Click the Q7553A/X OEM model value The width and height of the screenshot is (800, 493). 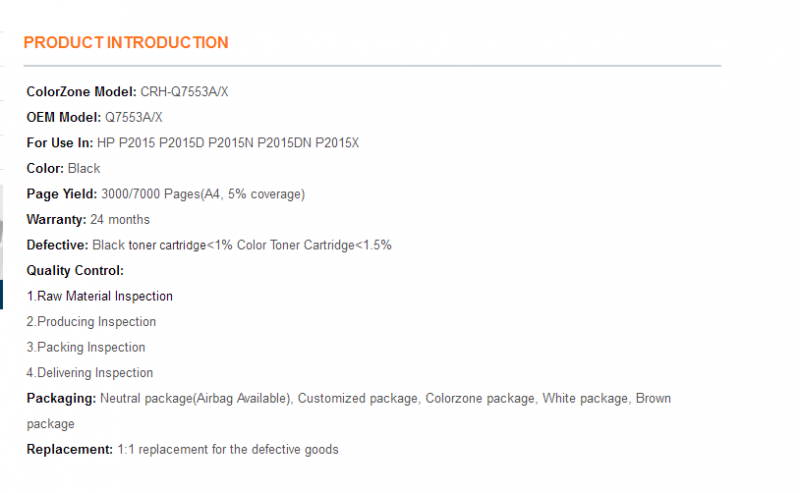pos(134,117)
